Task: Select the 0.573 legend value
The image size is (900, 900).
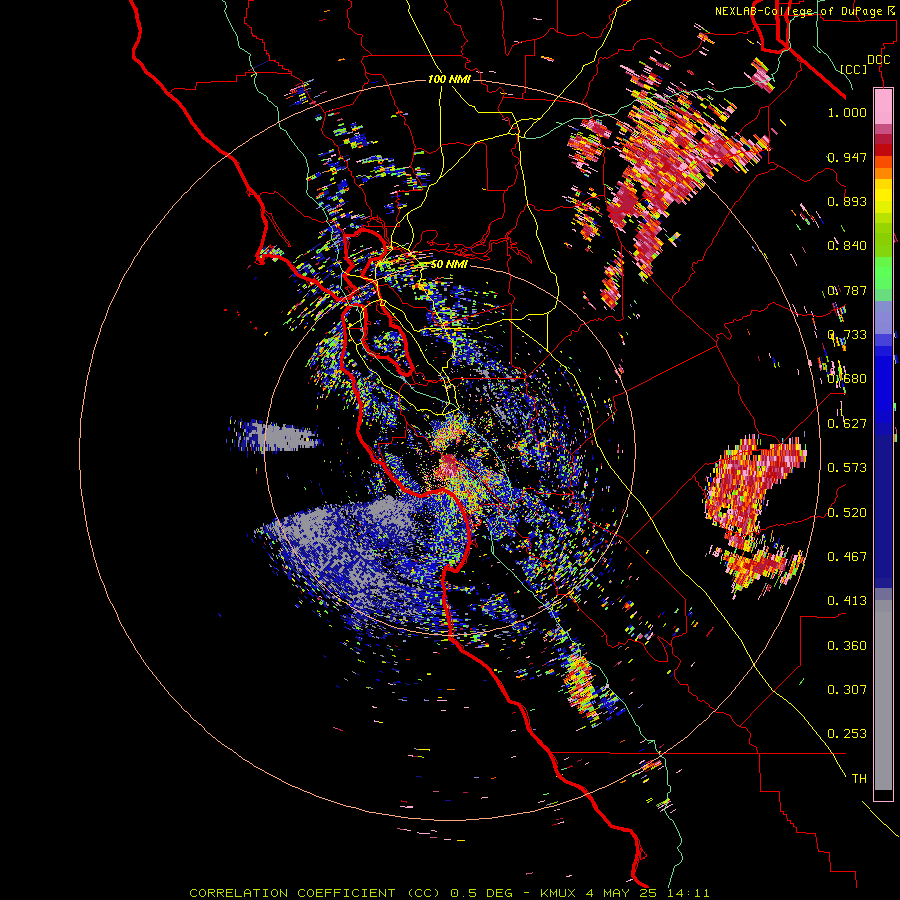Action: pos(847,468)
